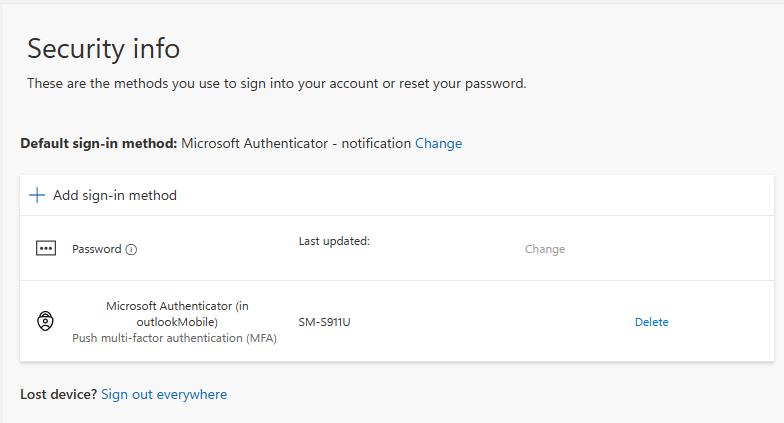Click the Microsoft Authenticator lock icon

[46, 321]
